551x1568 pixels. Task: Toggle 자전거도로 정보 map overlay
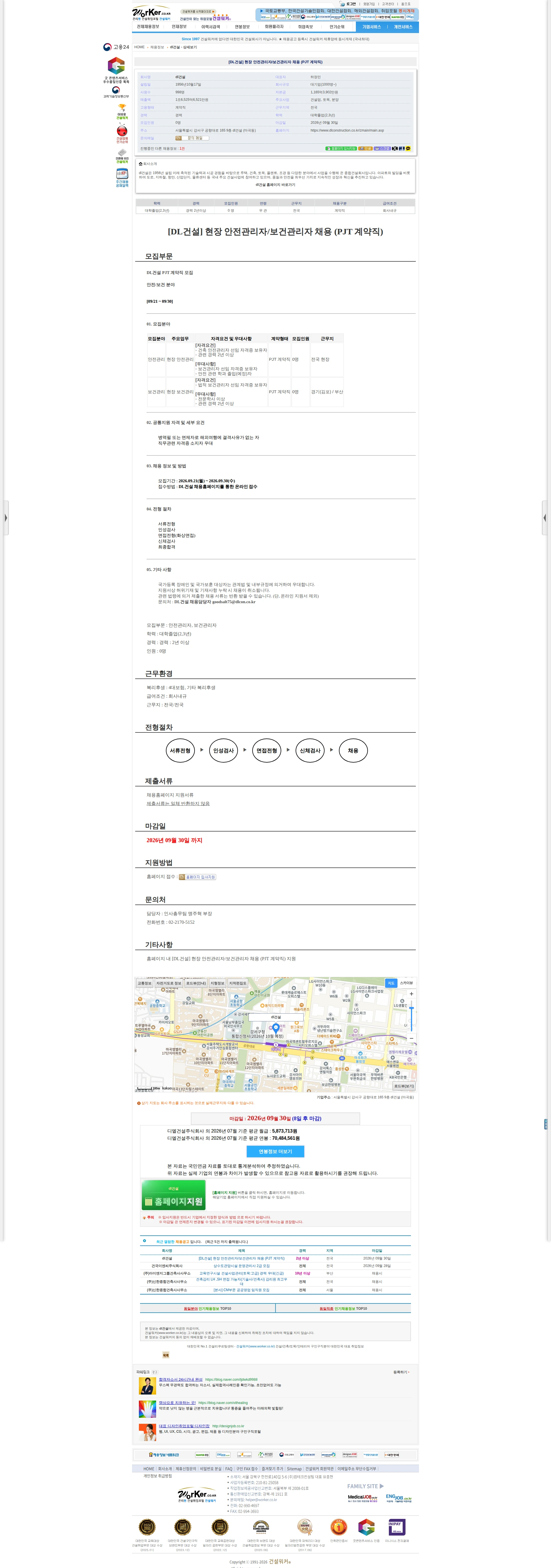click(x=168, y=983)
